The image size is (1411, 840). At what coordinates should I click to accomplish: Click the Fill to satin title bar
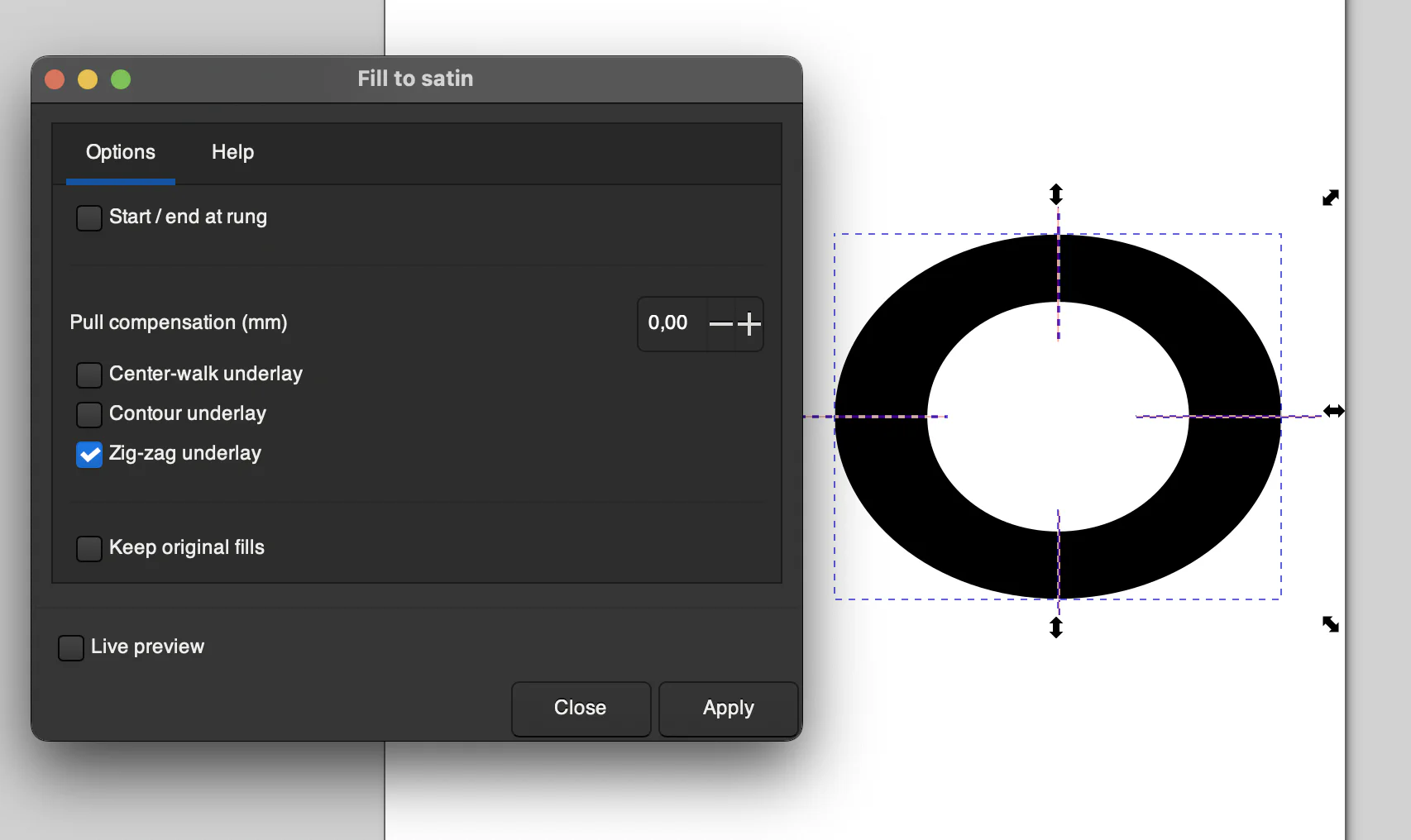416,79
